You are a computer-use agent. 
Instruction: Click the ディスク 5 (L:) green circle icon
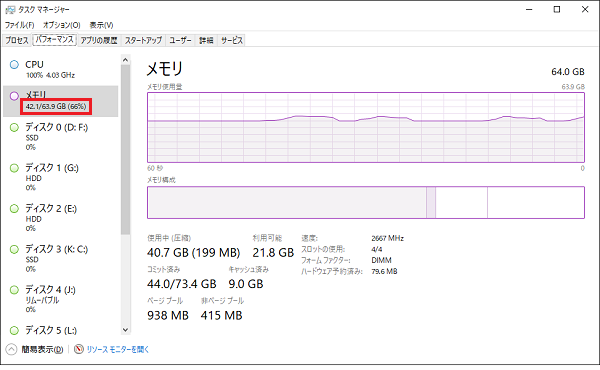[x=14, y=330]
